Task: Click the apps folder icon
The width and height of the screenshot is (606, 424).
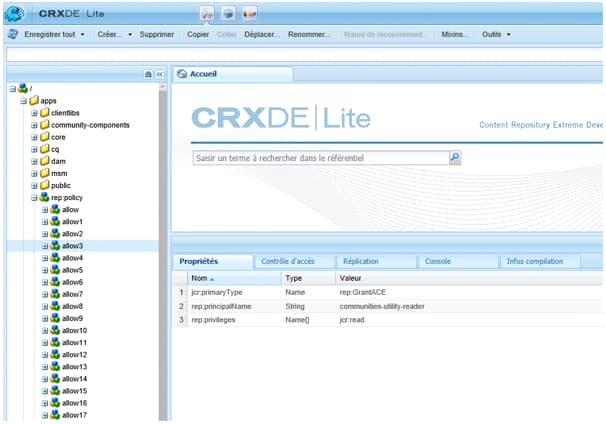Action: pyautogui.click(x=34, y=100)
